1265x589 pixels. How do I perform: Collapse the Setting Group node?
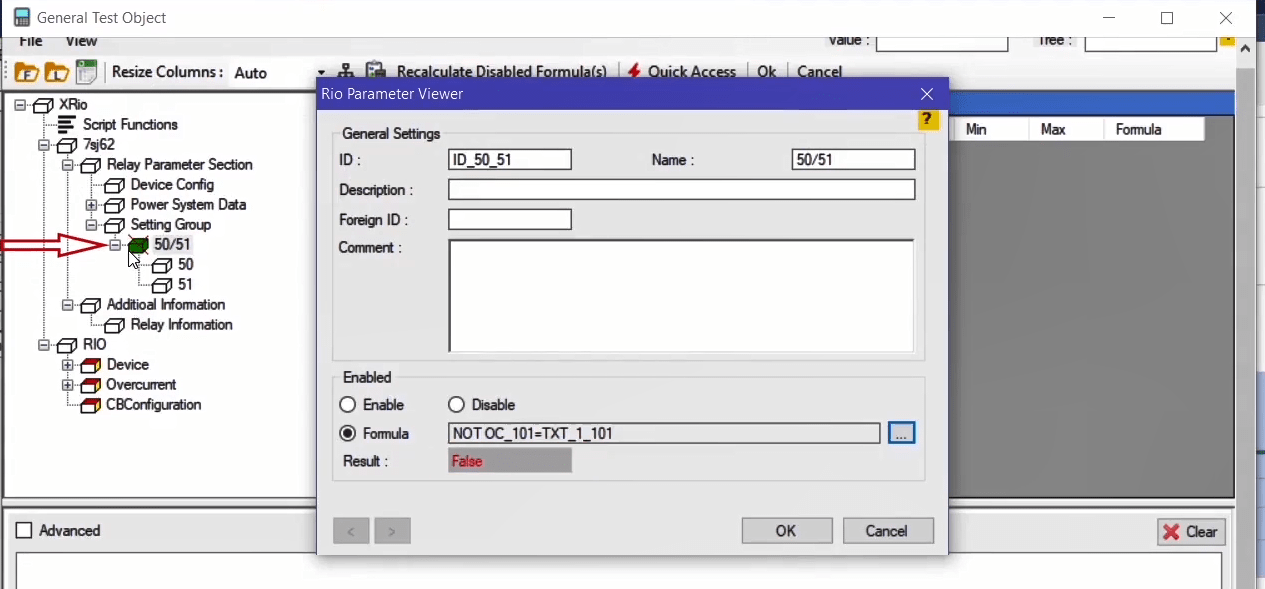coord(91,225)
